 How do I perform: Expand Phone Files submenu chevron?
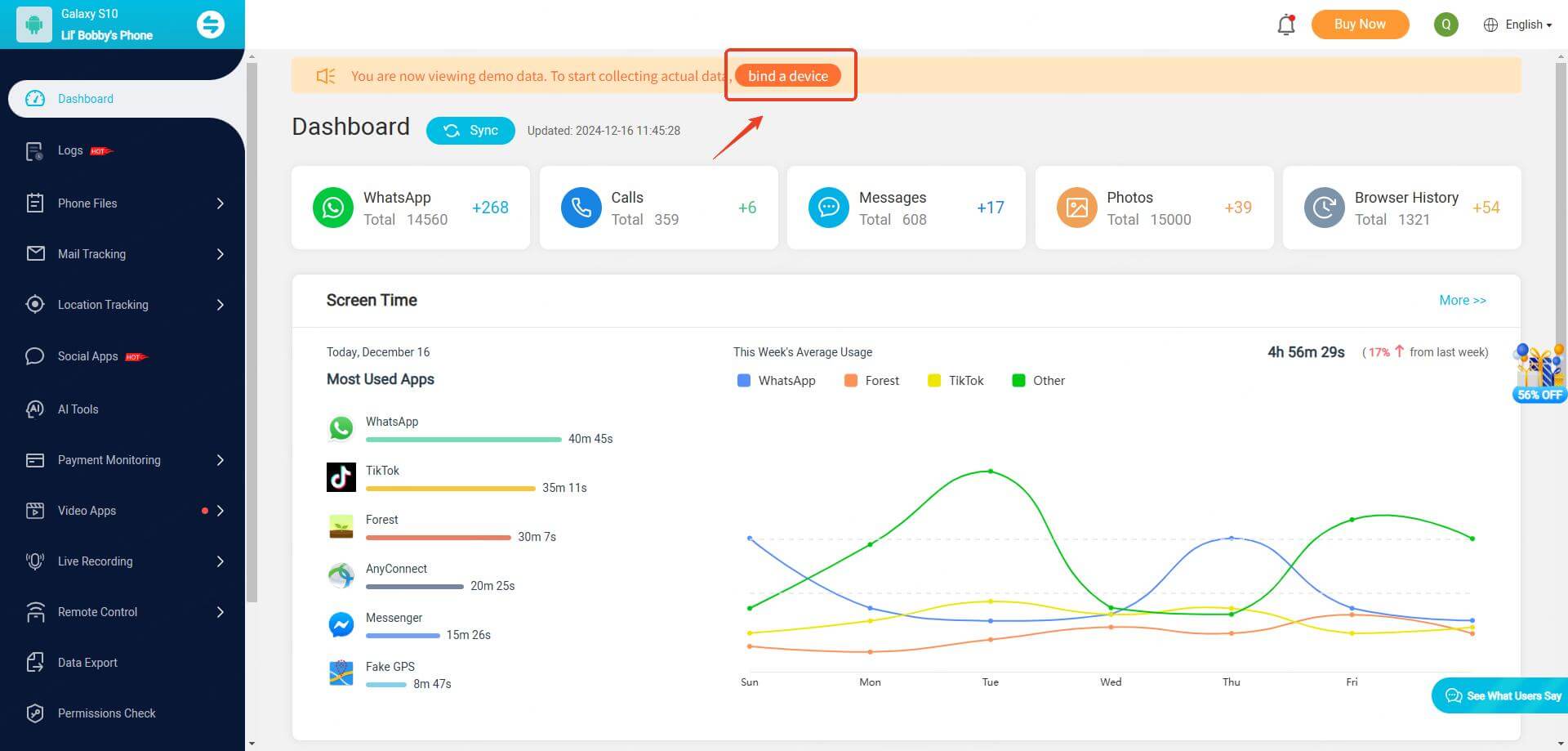pyautogui.click(x=220, y=203)
